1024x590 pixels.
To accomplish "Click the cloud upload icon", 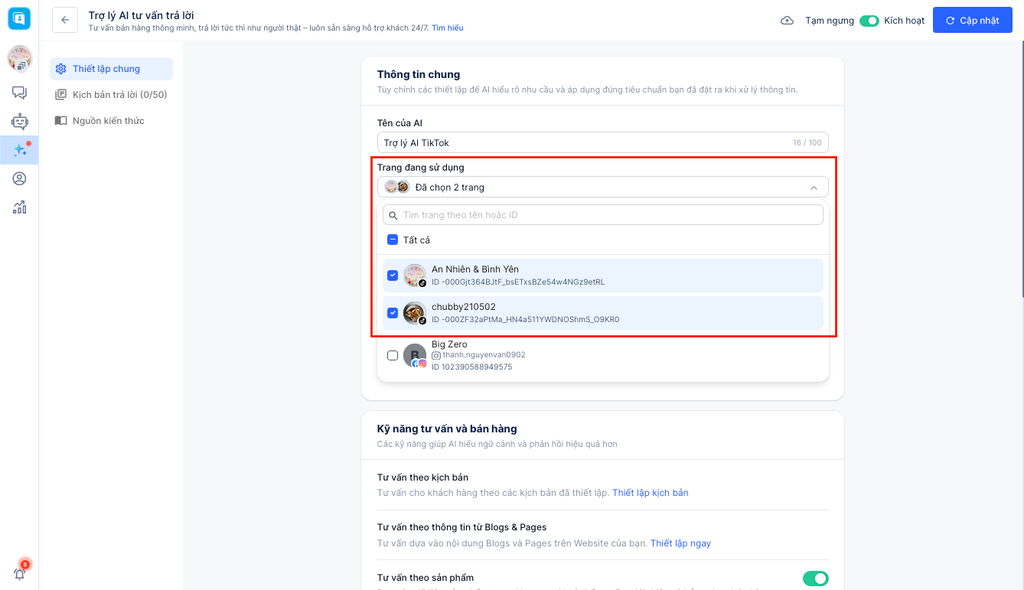I will tap(787, 21).
